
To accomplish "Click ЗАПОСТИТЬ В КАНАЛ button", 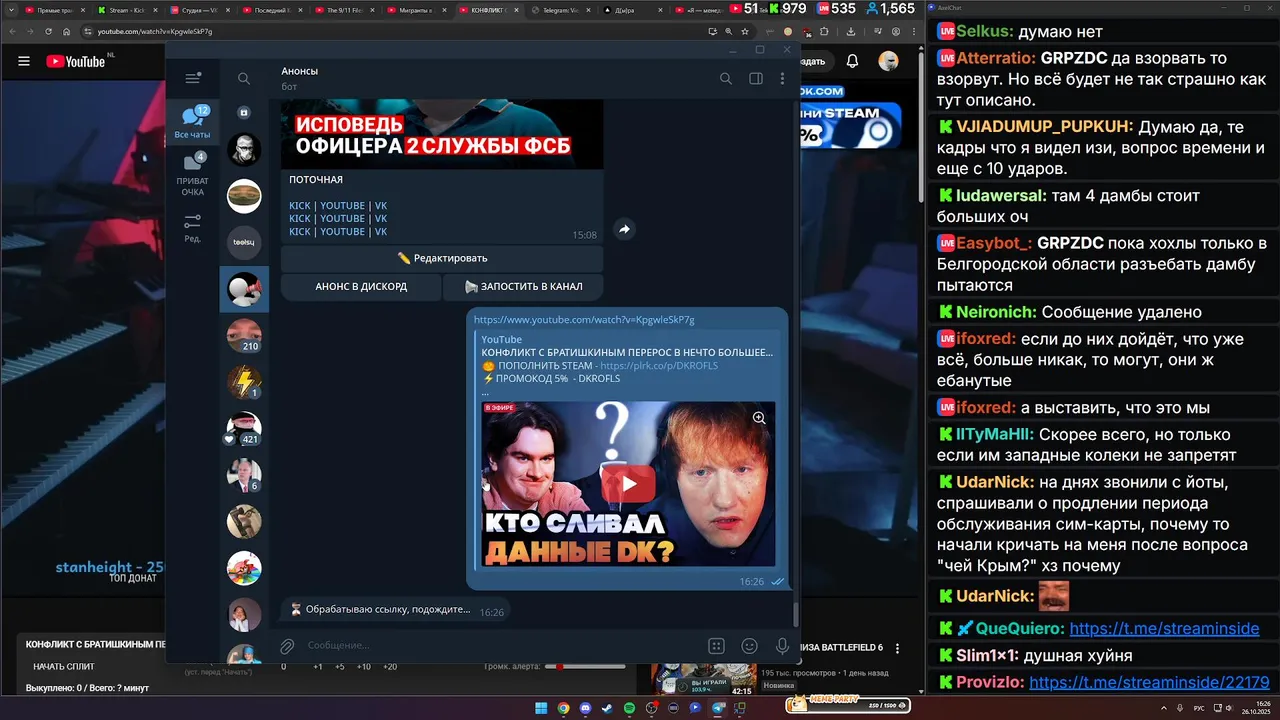I will click(523, 286).
